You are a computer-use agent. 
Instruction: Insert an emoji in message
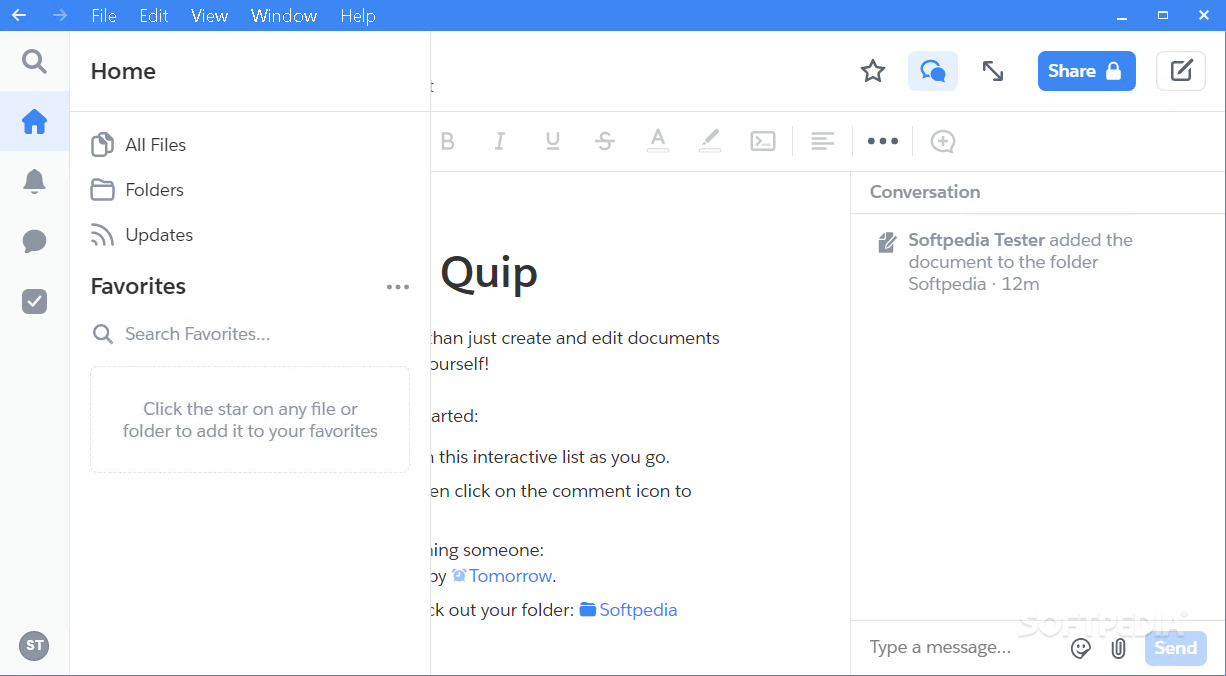tap(1081, 648)
